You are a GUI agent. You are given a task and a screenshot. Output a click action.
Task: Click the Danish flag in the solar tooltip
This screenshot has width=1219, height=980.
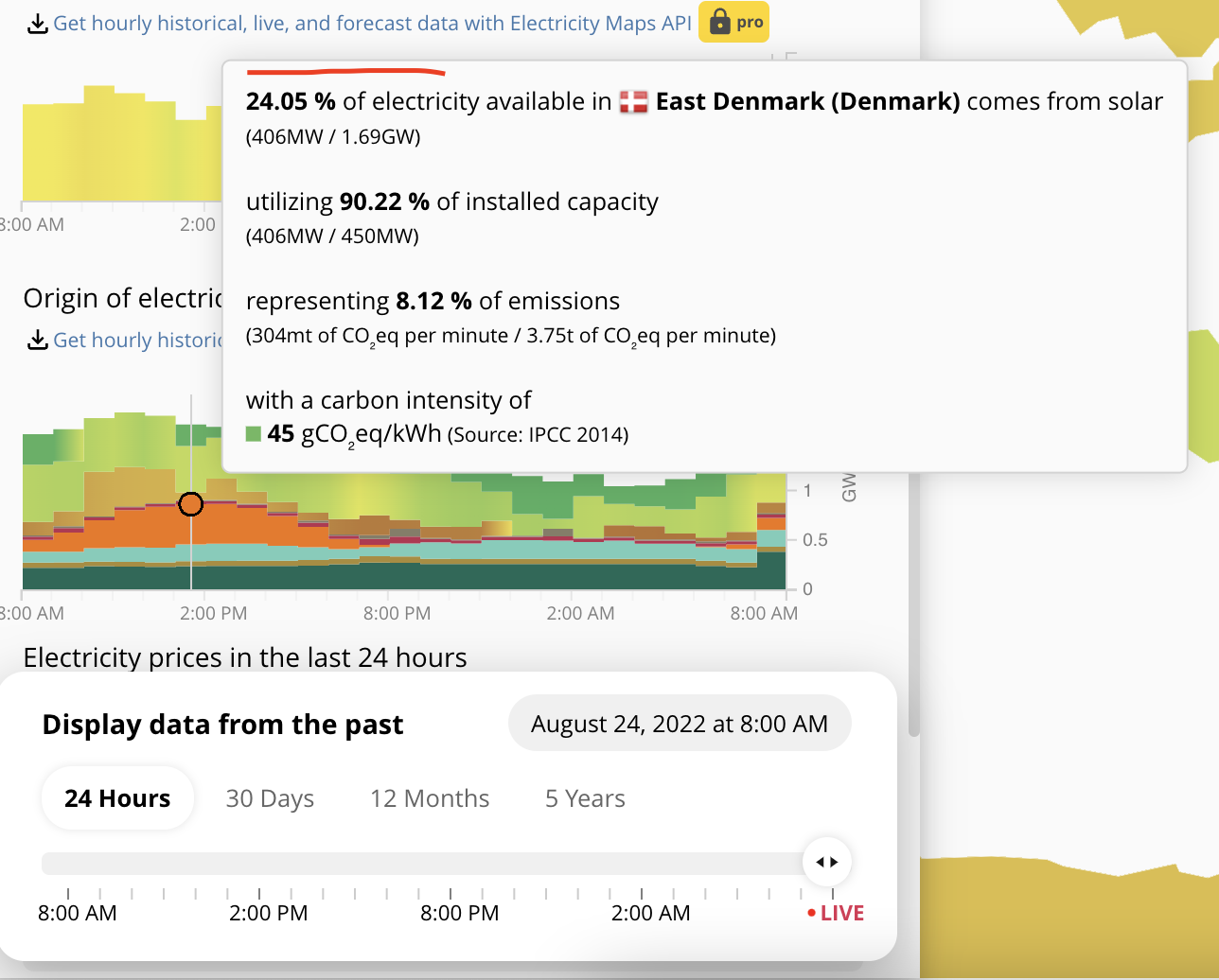pyautogui.click(x=632, y=101)
